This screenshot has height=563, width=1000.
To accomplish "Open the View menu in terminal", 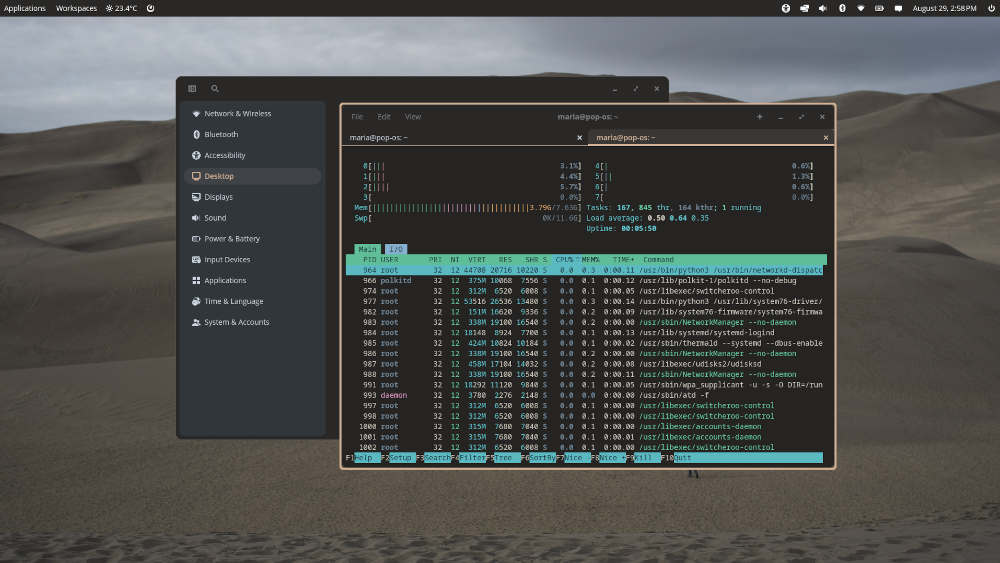I will (x=413, y=117).
